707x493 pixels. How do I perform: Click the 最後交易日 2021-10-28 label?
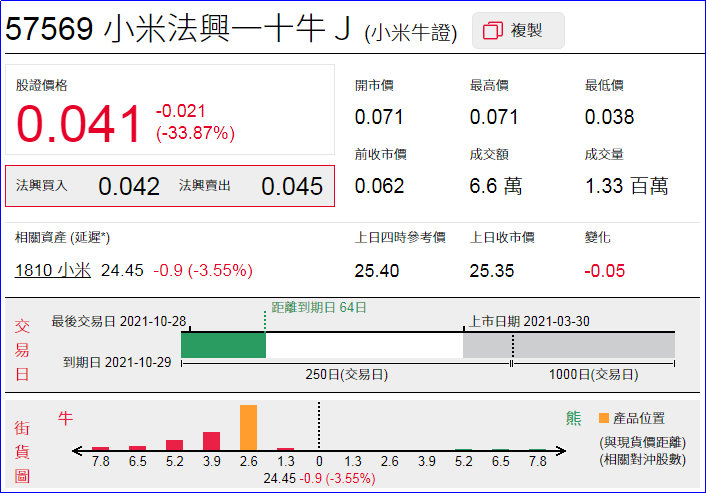pos(119,322)
